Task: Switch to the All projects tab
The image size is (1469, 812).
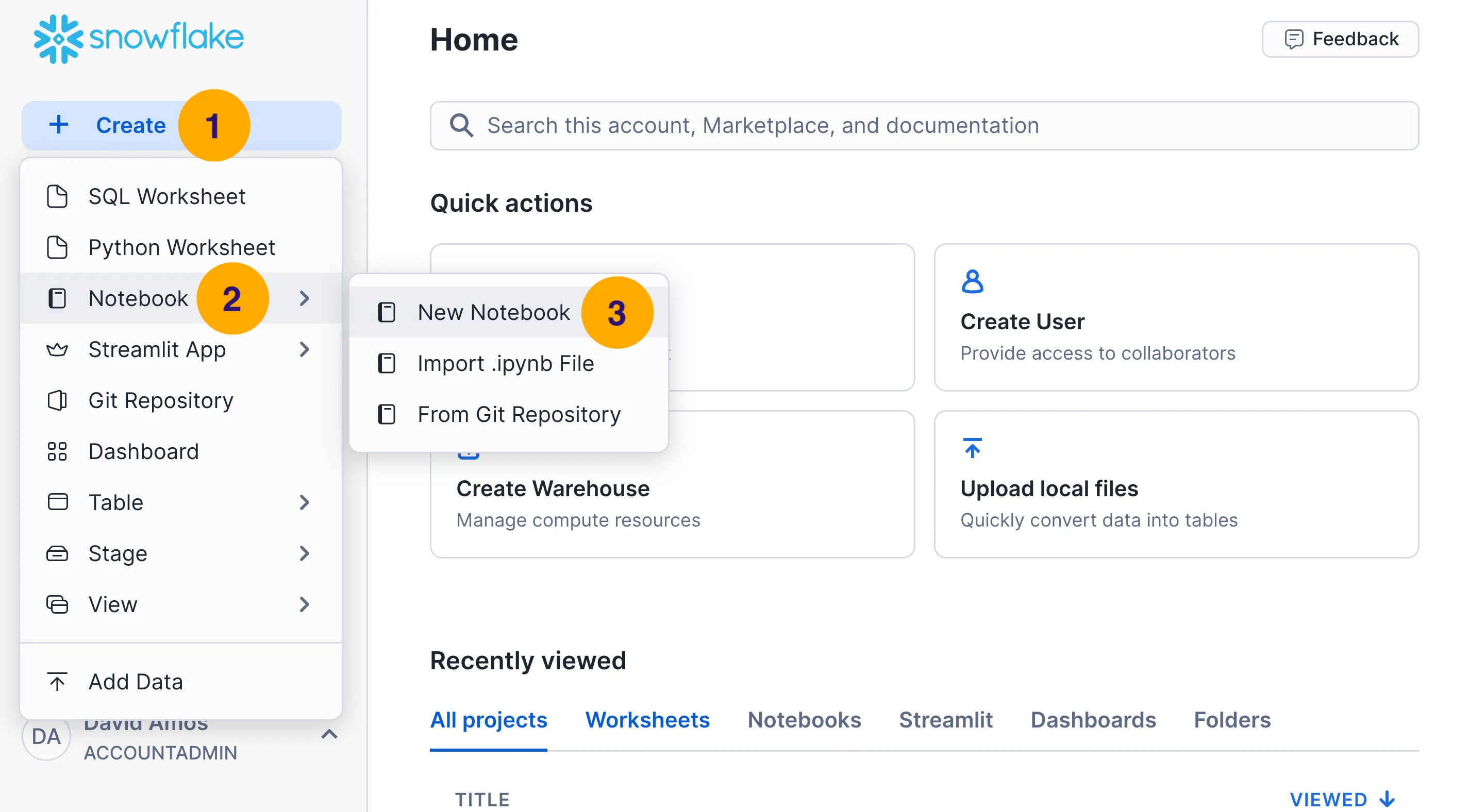Action: [488, 720]
